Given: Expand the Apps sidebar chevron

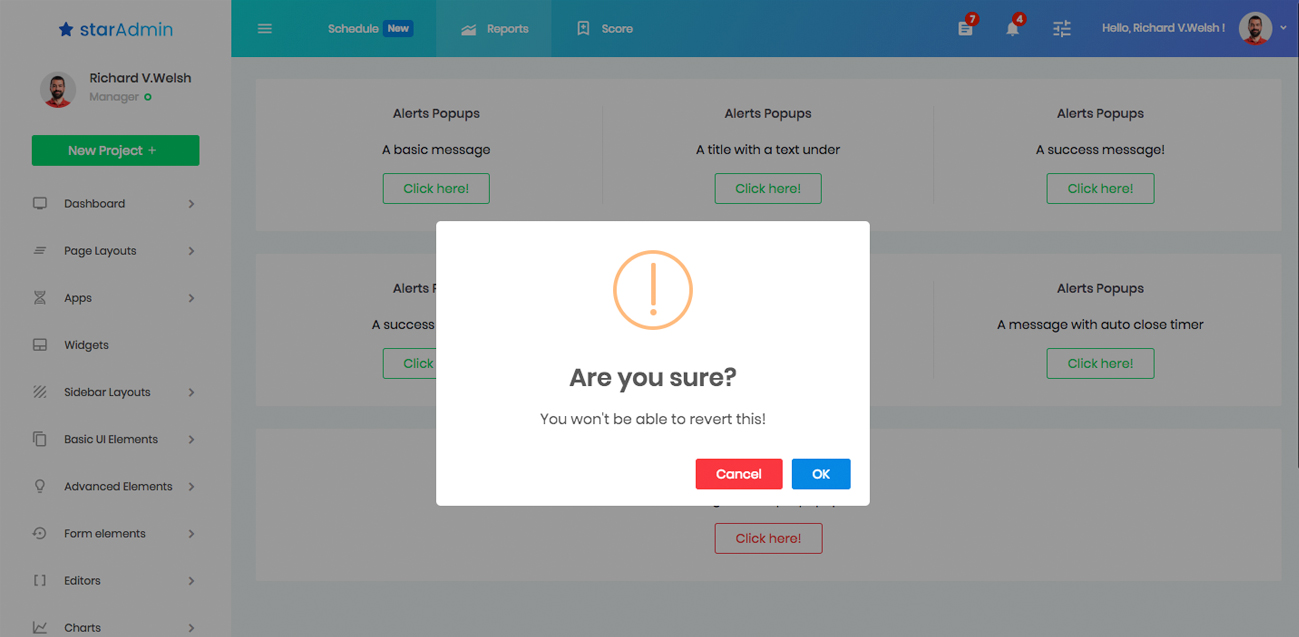Looking at the screenshot, I should pos(191,298).
